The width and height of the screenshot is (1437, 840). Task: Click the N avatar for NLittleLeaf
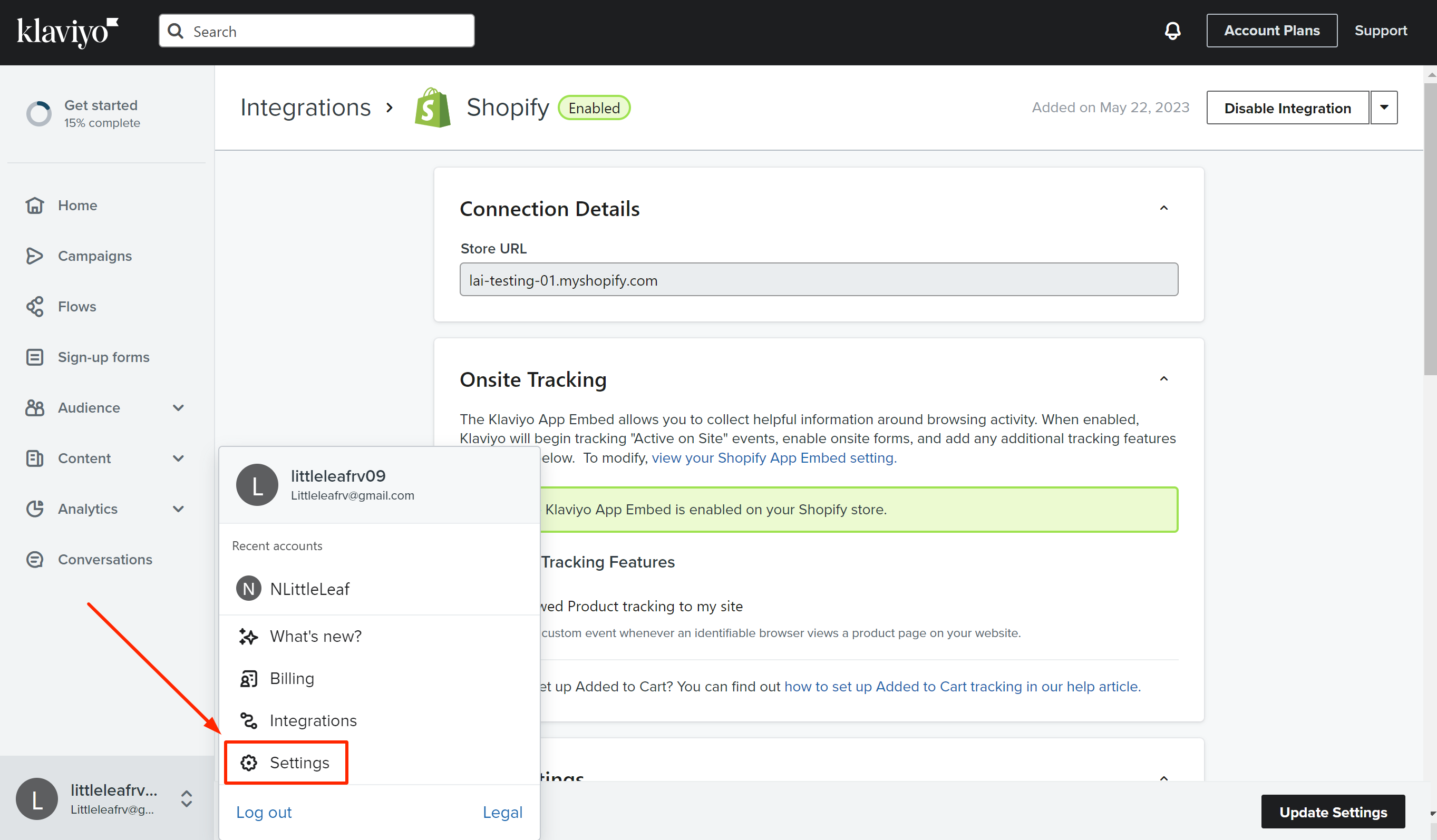(249, 589)
